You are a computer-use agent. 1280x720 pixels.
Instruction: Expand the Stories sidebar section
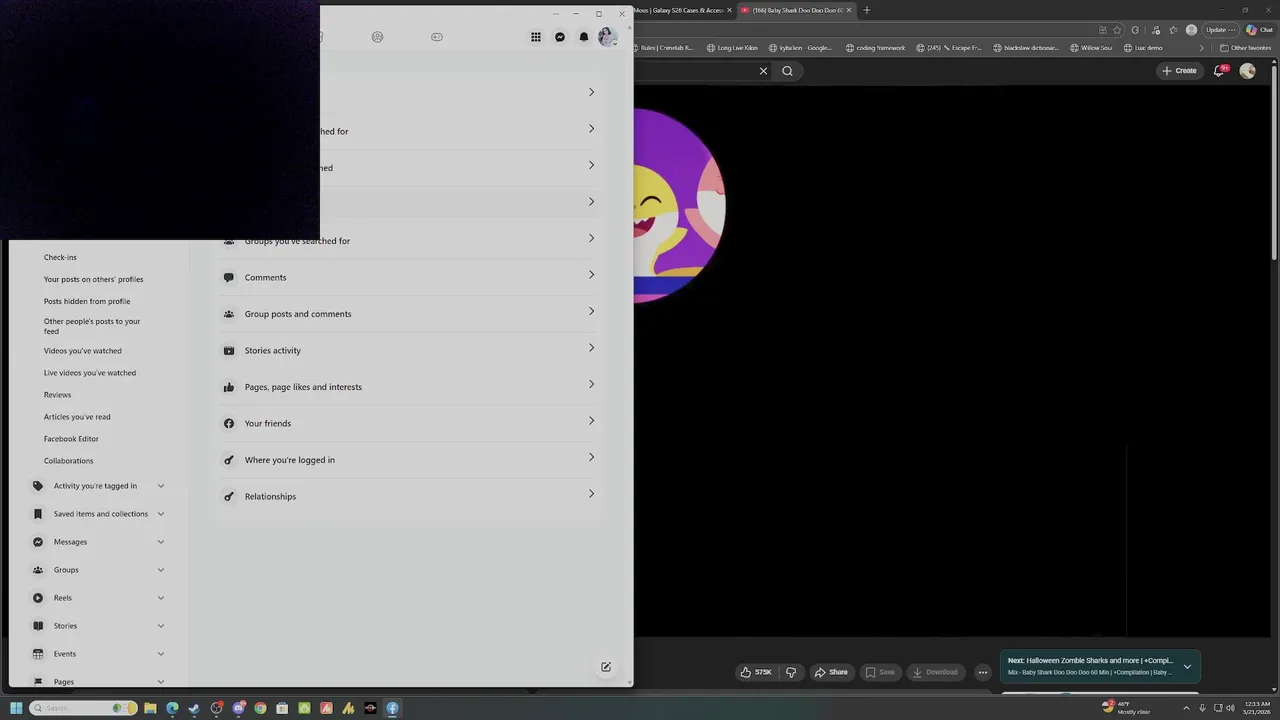97,626
